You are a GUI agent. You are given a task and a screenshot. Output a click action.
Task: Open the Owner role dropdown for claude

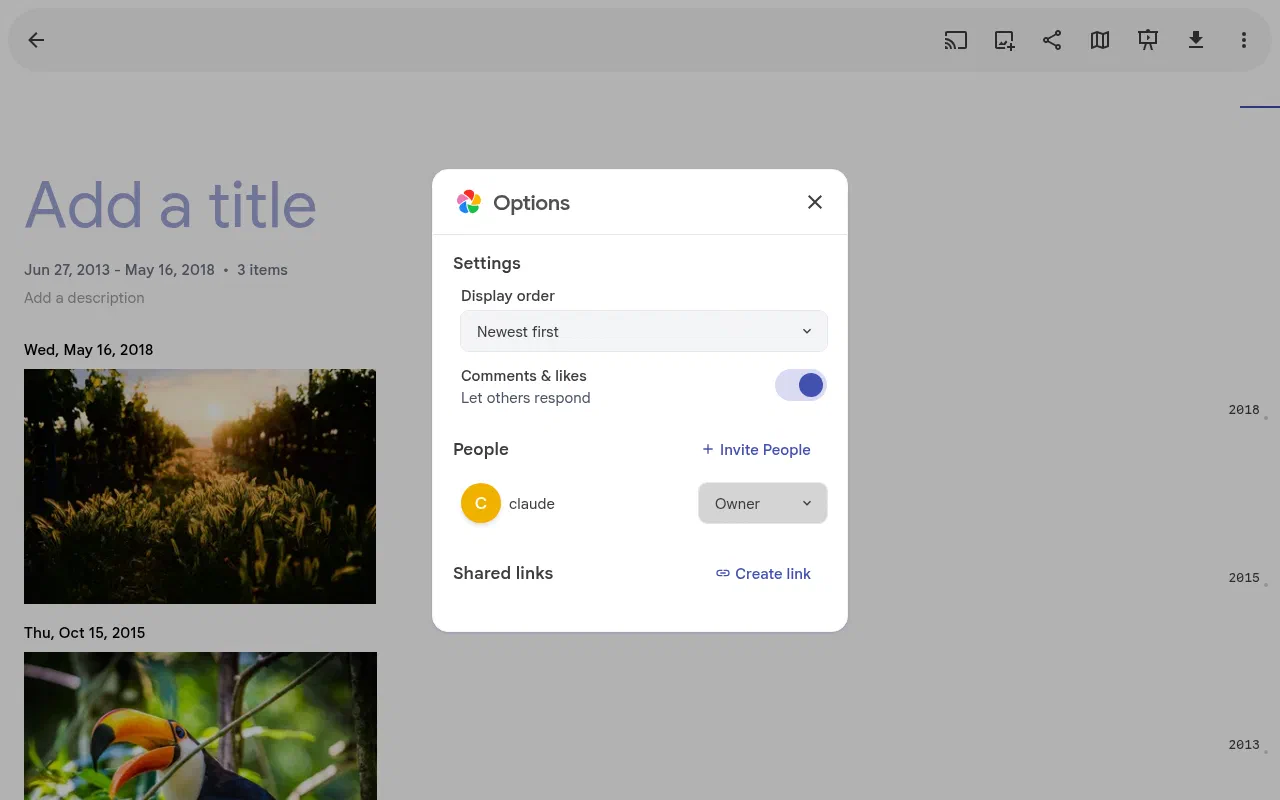[762, 503]
